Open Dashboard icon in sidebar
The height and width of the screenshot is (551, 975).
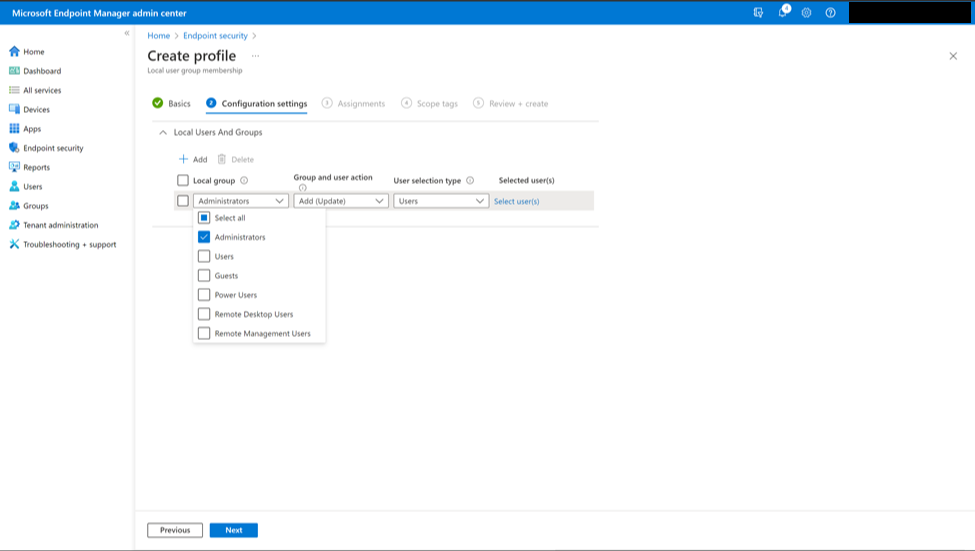tap(14, 70)
